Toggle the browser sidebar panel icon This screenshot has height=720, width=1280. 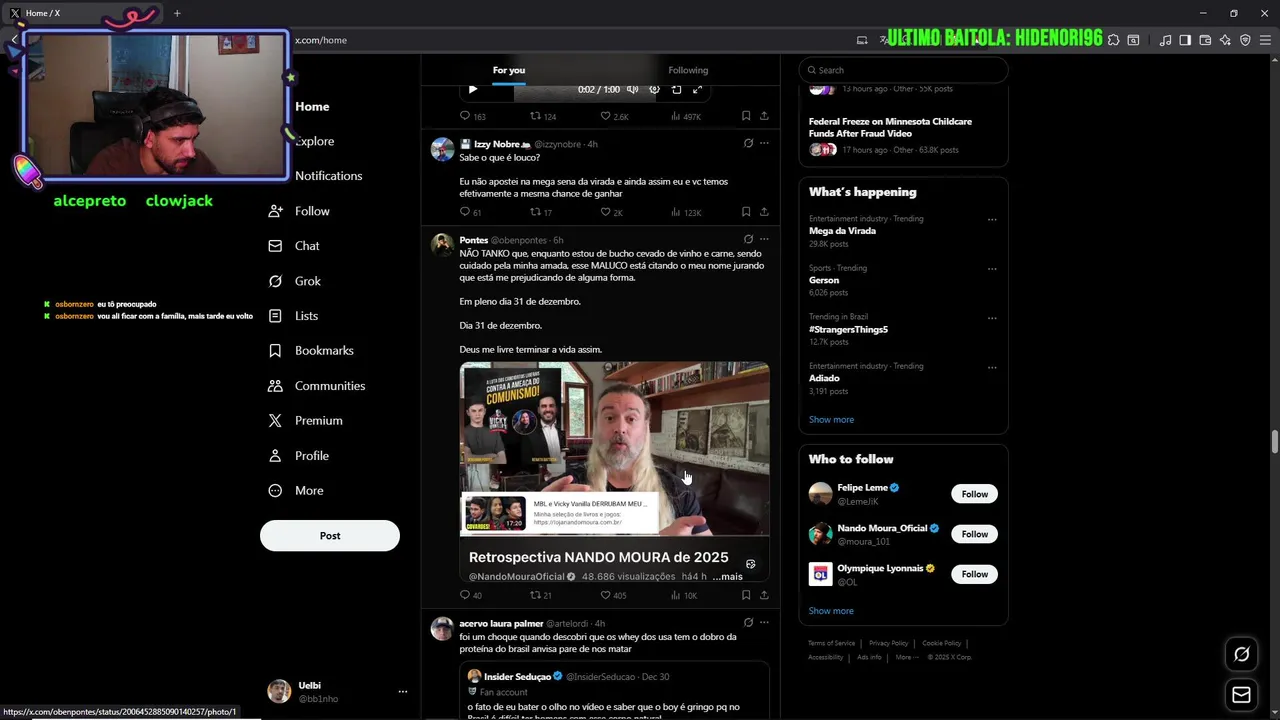pos(1185,40)
